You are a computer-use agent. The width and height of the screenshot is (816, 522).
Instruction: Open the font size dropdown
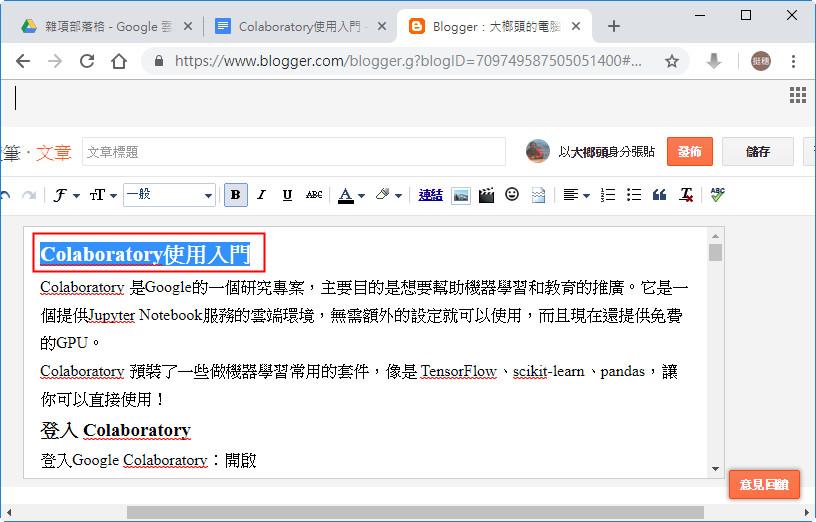103,195
